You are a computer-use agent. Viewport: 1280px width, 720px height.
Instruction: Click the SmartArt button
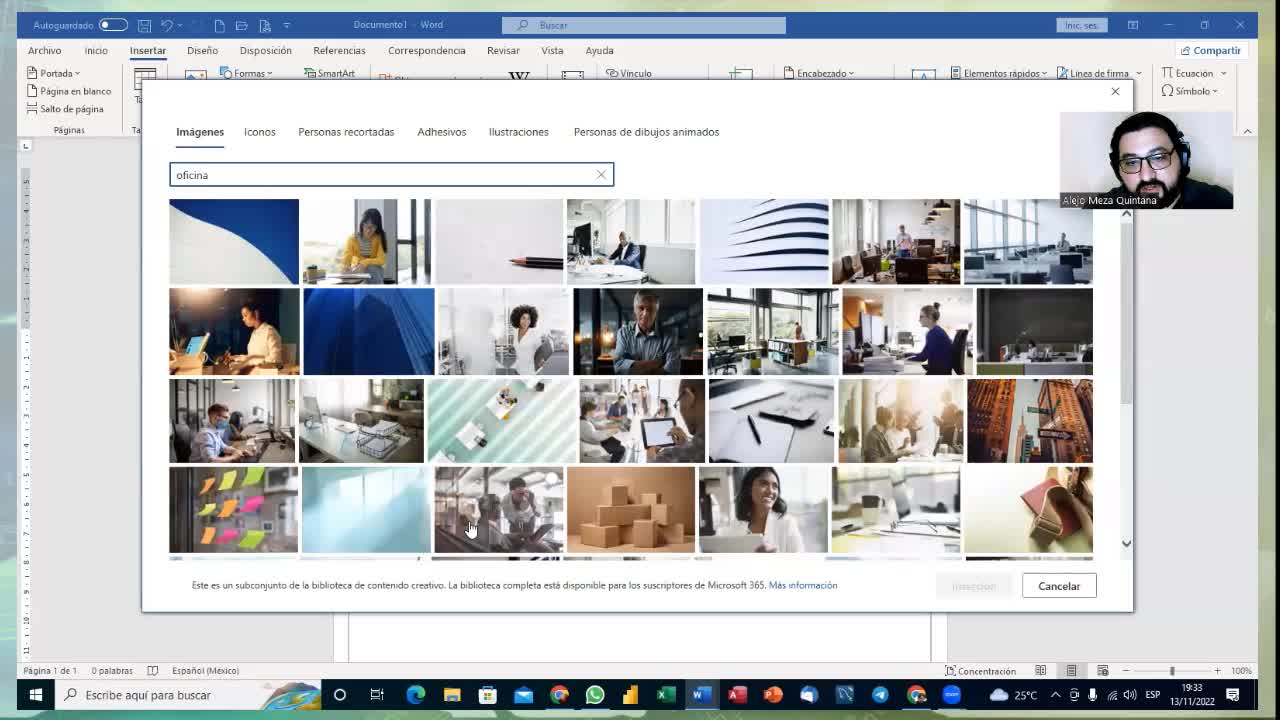point(330,73)
